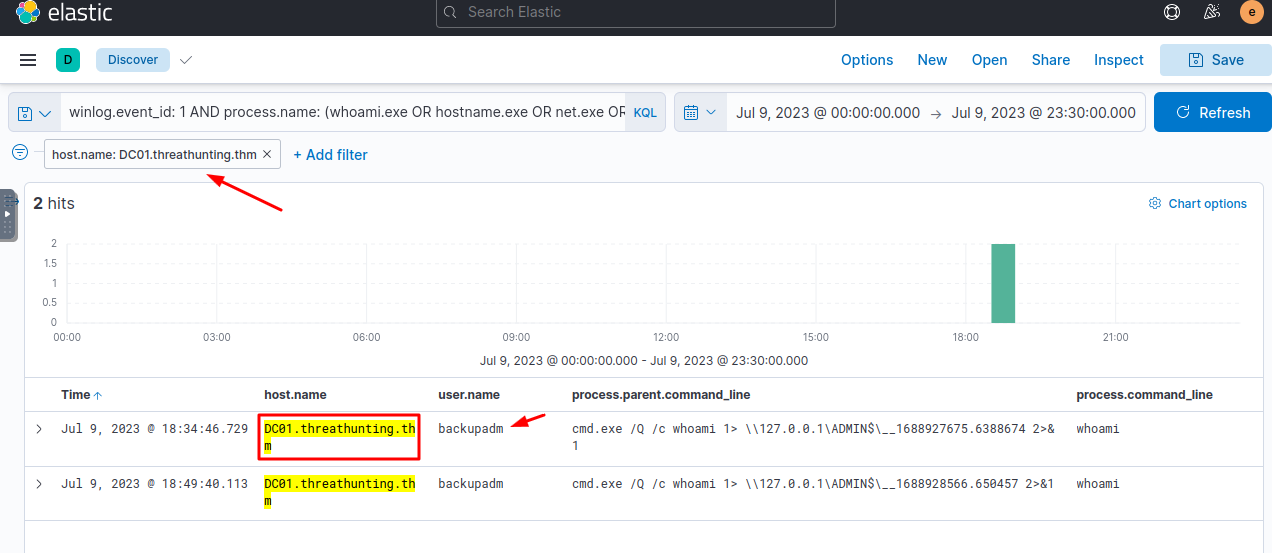Open Chart options settings
This screenshot has height=553, width=1272.
pyautogui.click(x=1197, y=204)
